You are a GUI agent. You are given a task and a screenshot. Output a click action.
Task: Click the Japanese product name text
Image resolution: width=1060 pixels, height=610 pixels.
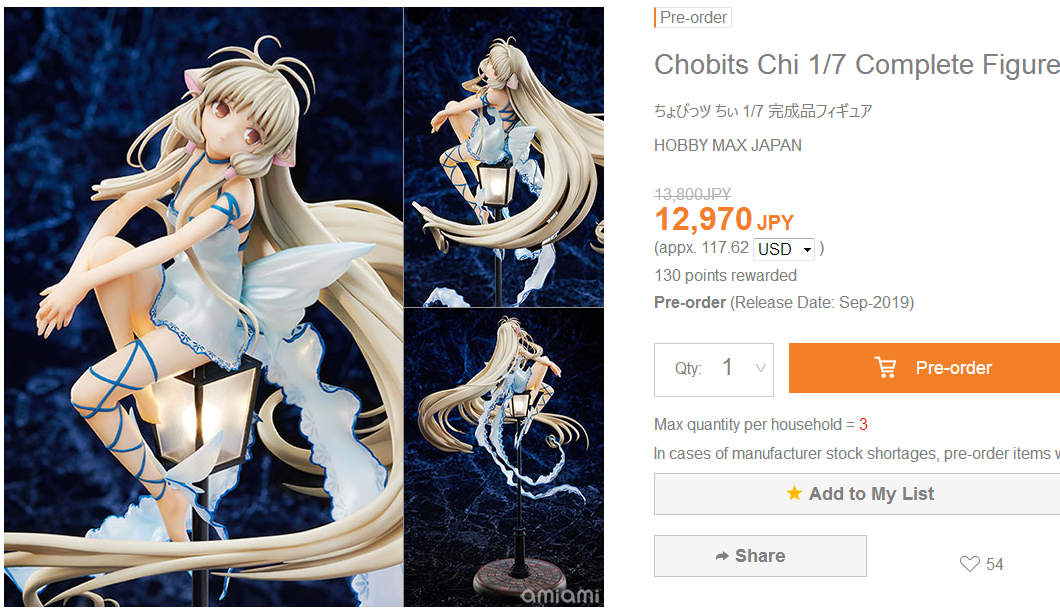coord(763,111)
